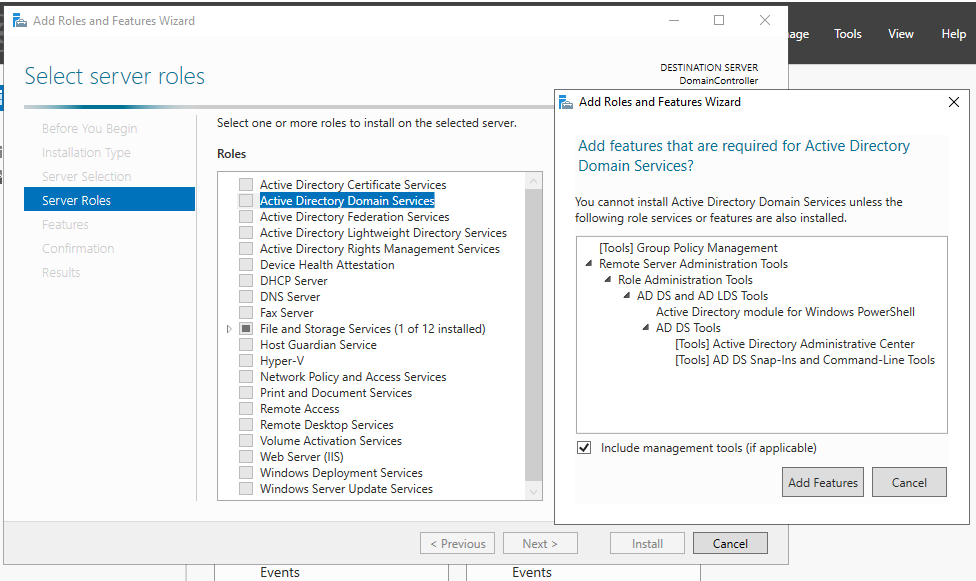976x581 pixels.
Task: Click the wizard icon in features dialog title
Action: point(567,101)
